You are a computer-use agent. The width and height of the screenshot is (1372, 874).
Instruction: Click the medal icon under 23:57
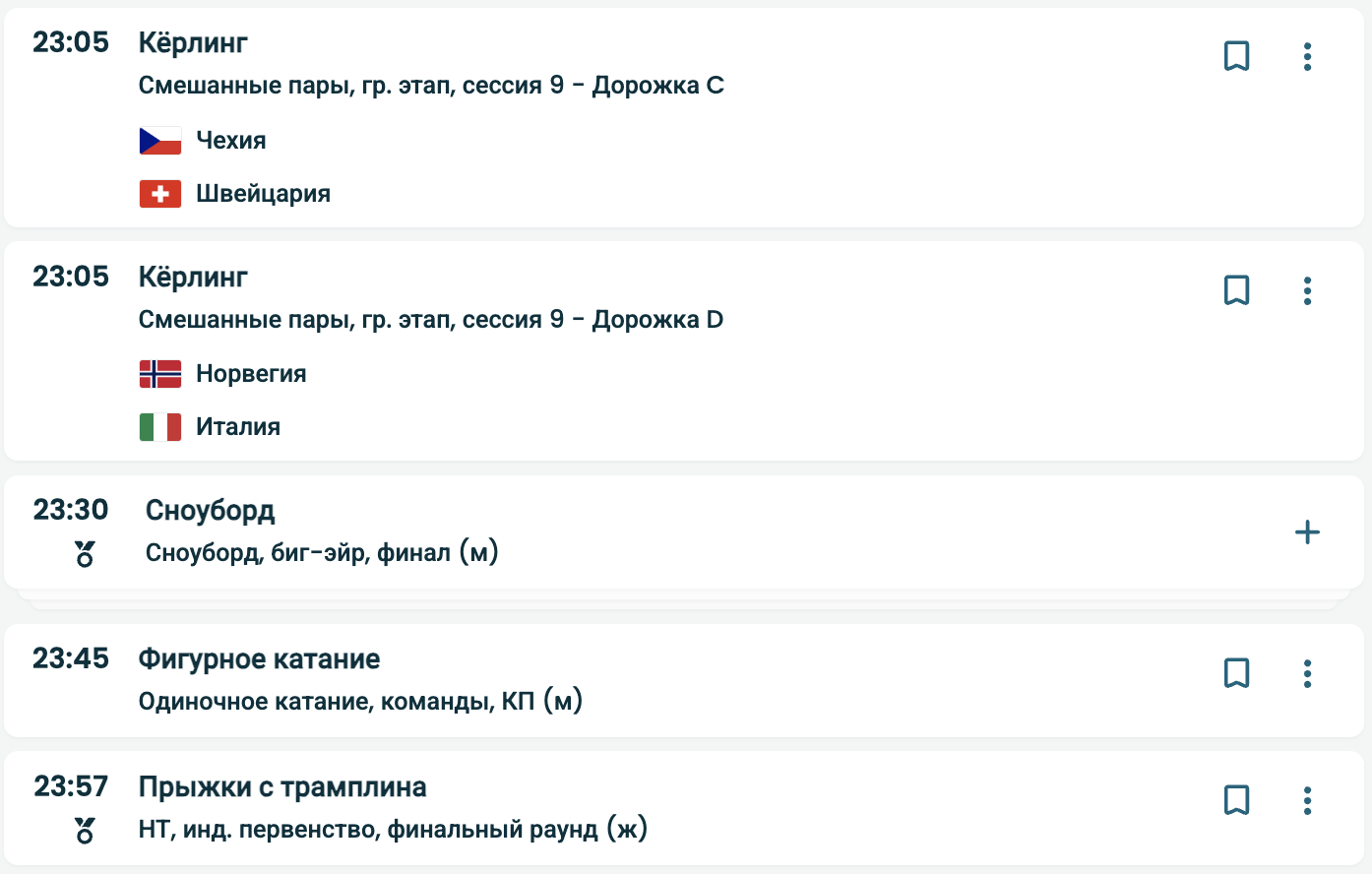(x=85, y=831)
